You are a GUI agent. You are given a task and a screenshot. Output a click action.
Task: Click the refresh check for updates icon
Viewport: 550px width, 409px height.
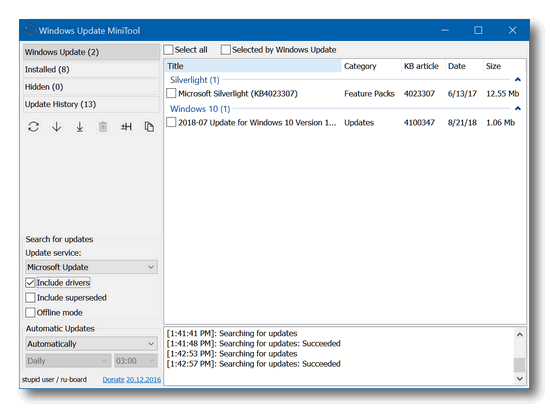[x=33, y=127]
